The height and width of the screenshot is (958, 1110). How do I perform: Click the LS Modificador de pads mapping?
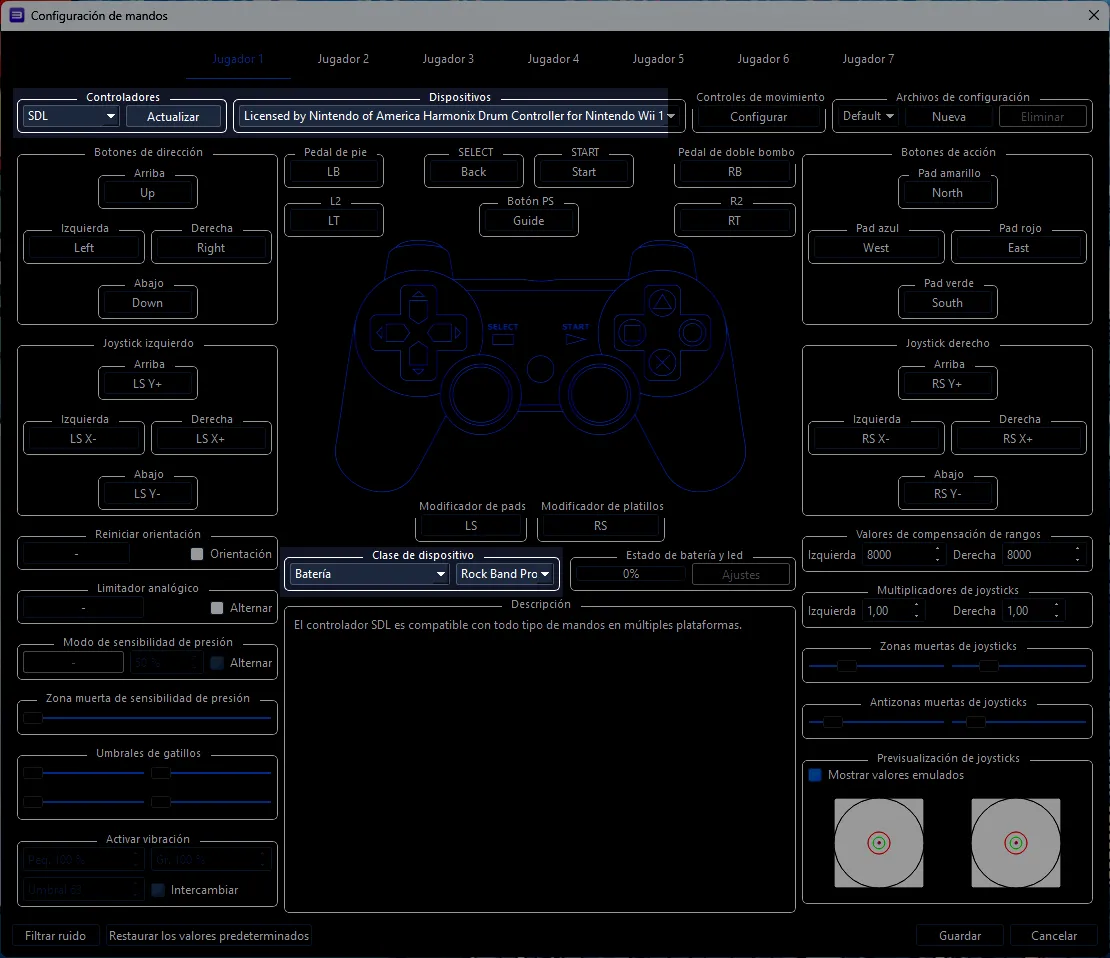tap(471, 525)
